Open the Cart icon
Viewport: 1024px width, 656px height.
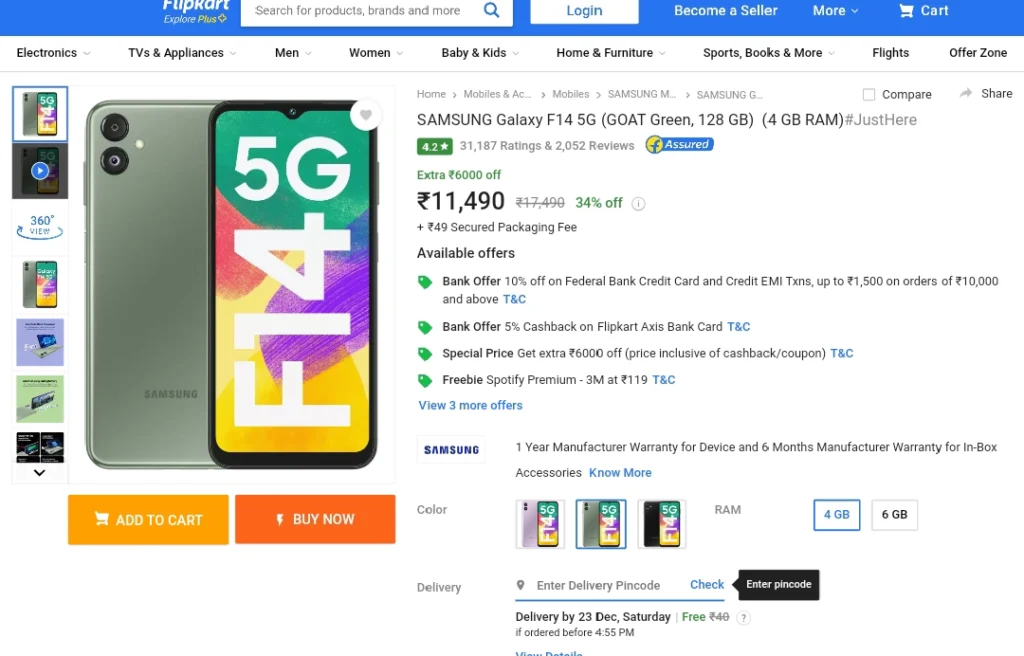(x=906, y=10)
